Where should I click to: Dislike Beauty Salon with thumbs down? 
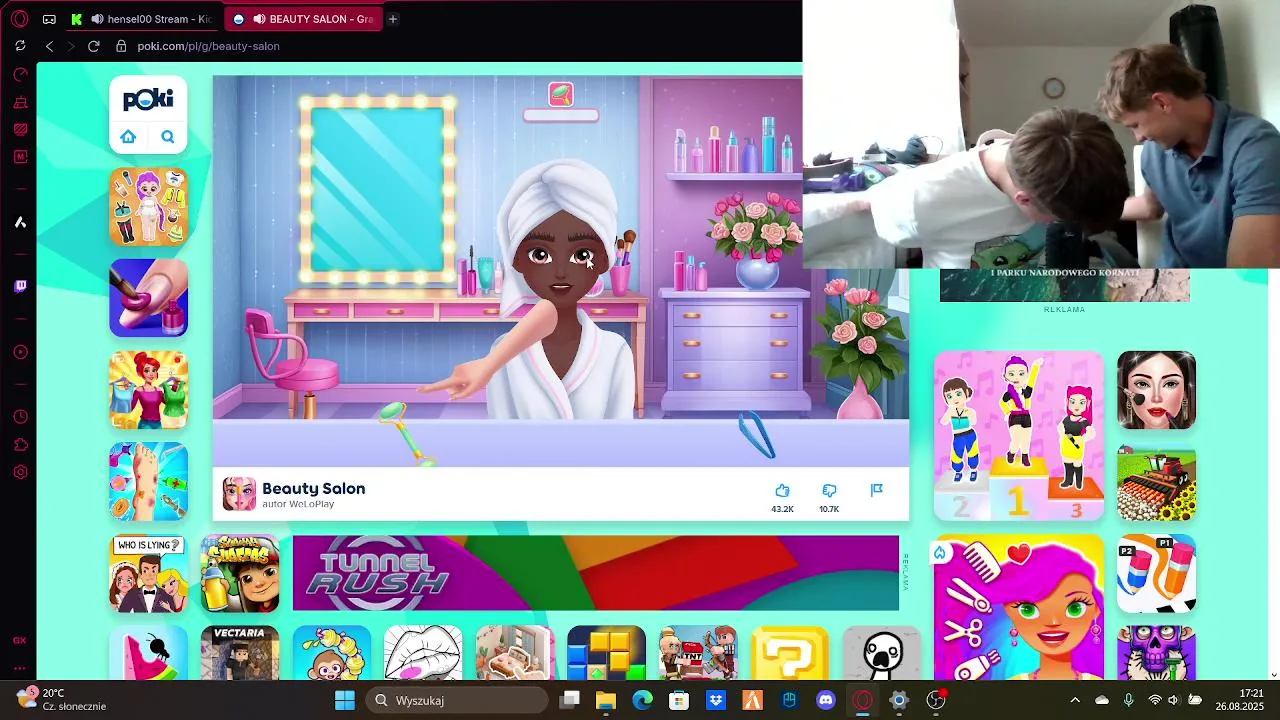point(829,490)
